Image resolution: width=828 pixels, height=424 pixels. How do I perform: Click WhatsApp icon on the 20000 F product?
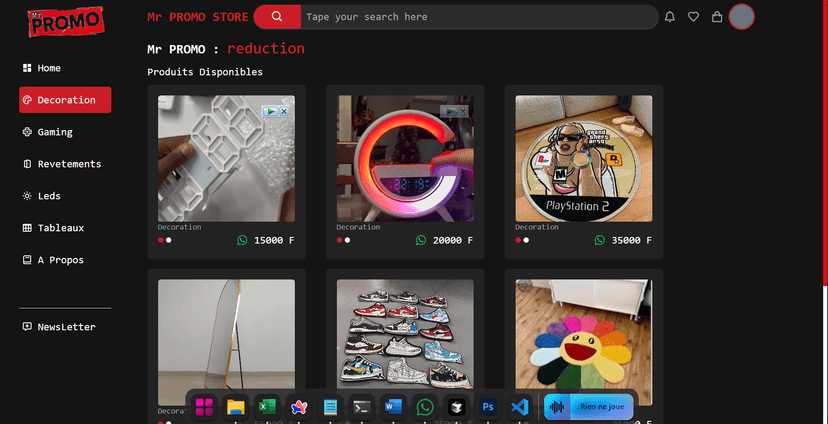pos(421,240)
